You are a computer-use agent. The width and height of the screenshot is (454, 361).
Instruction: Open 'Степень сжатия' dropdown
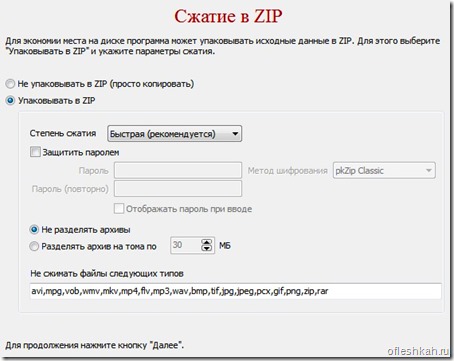point(174,134)
